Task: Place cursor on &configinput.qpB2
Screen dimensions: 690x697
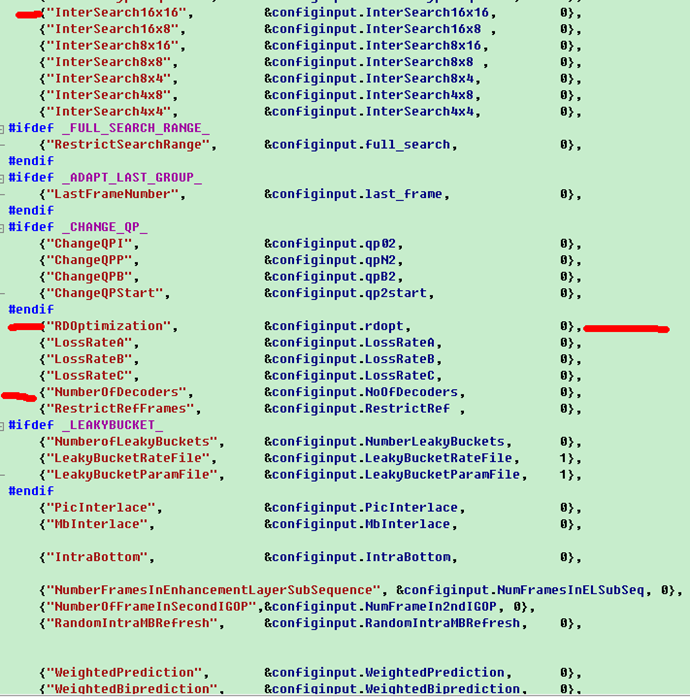Action: coord(330,276)
